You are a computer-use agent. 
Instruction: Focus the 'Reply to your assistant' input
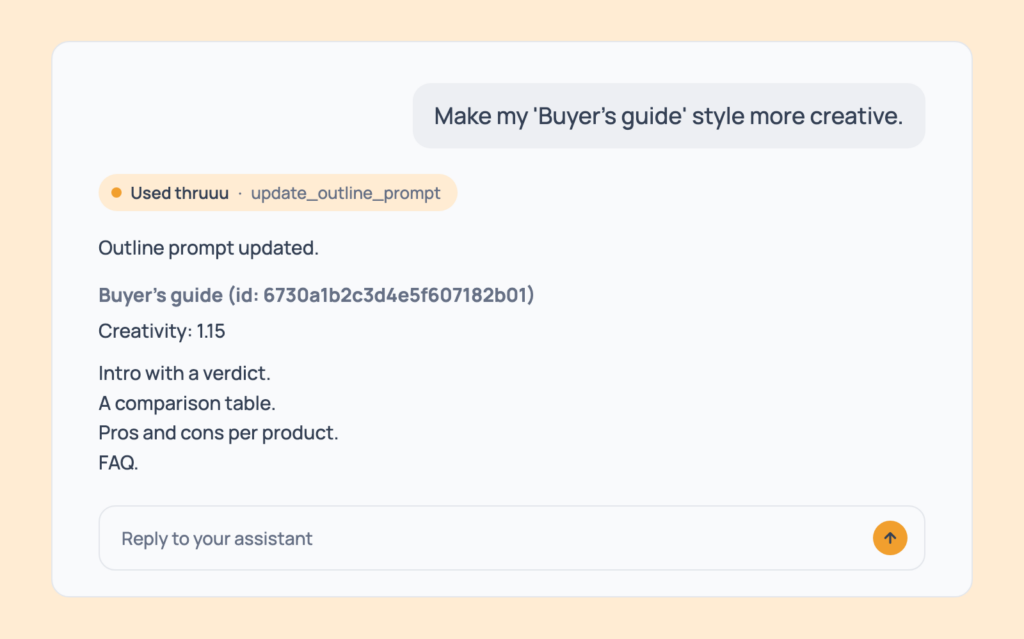pyautogui.click(x=511, y=538)
